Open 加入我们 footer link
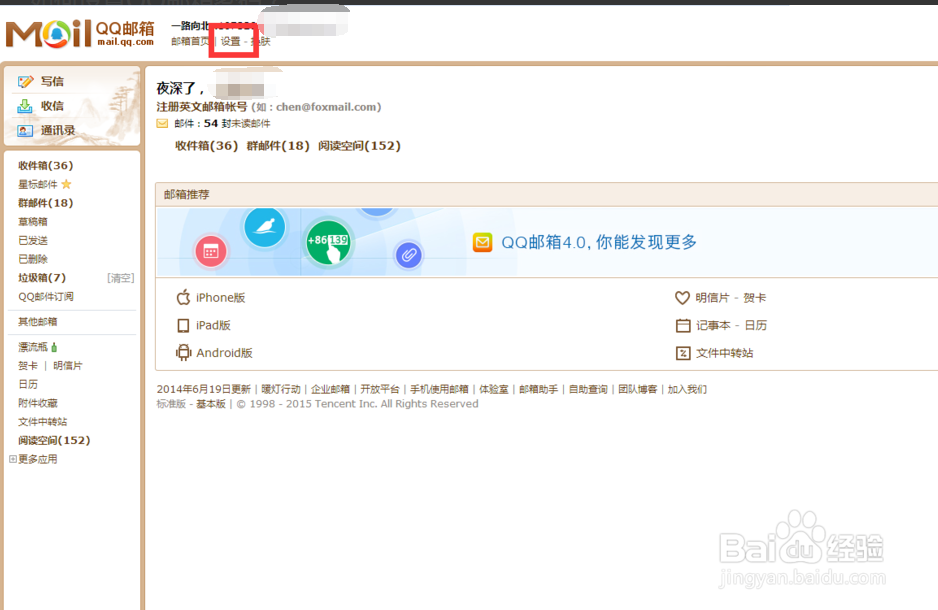938x610 pixels. 687,389
